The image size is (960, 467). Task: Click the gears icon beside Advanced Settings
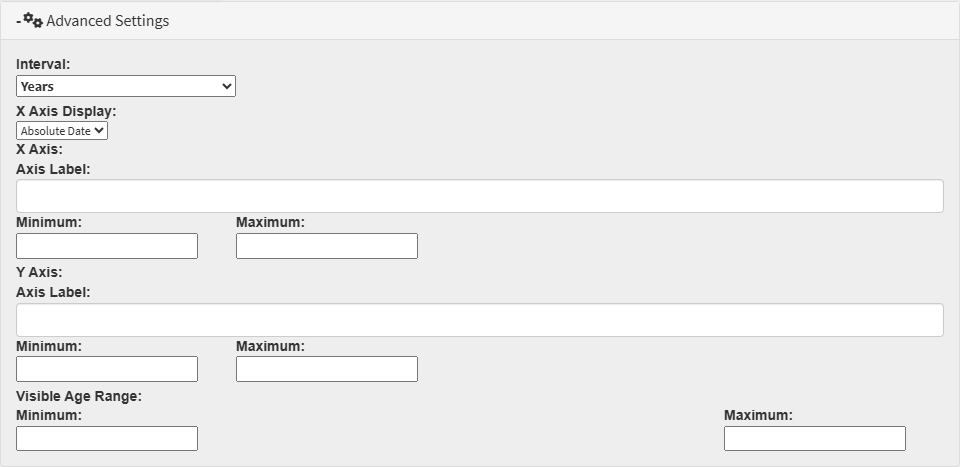tap(33, 20)
